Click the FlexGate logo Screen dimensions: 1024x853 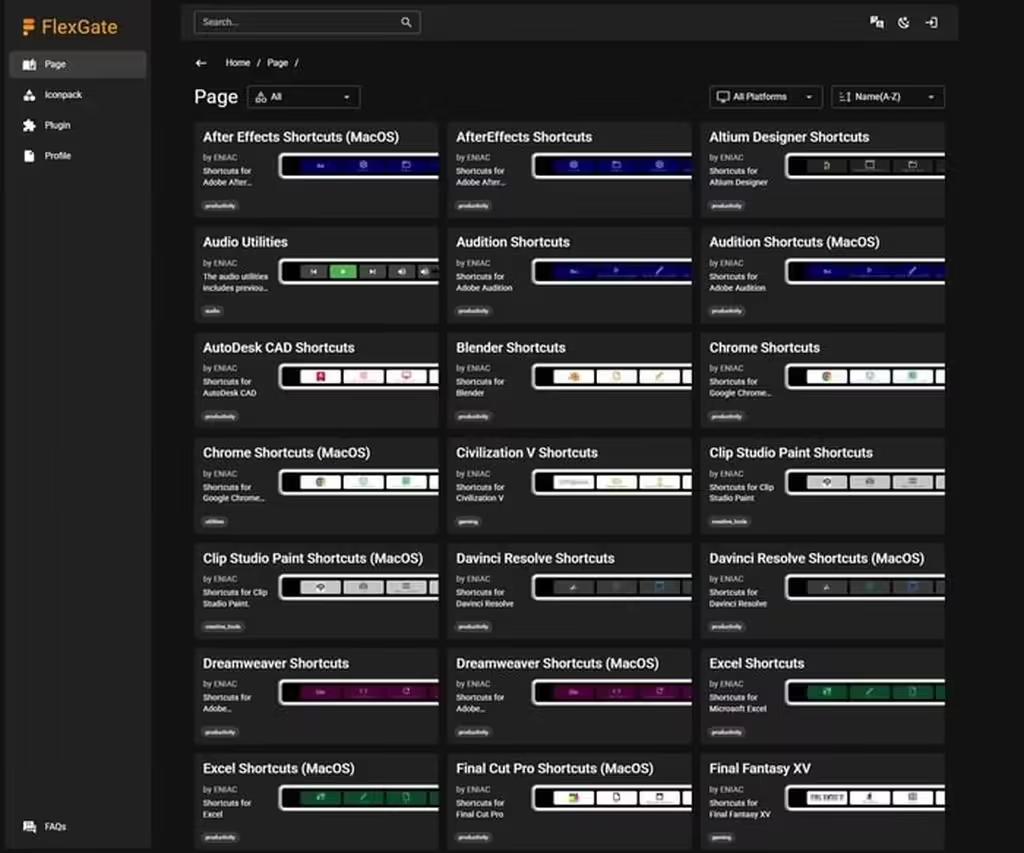pyautogui.click(x=70, y=27)
